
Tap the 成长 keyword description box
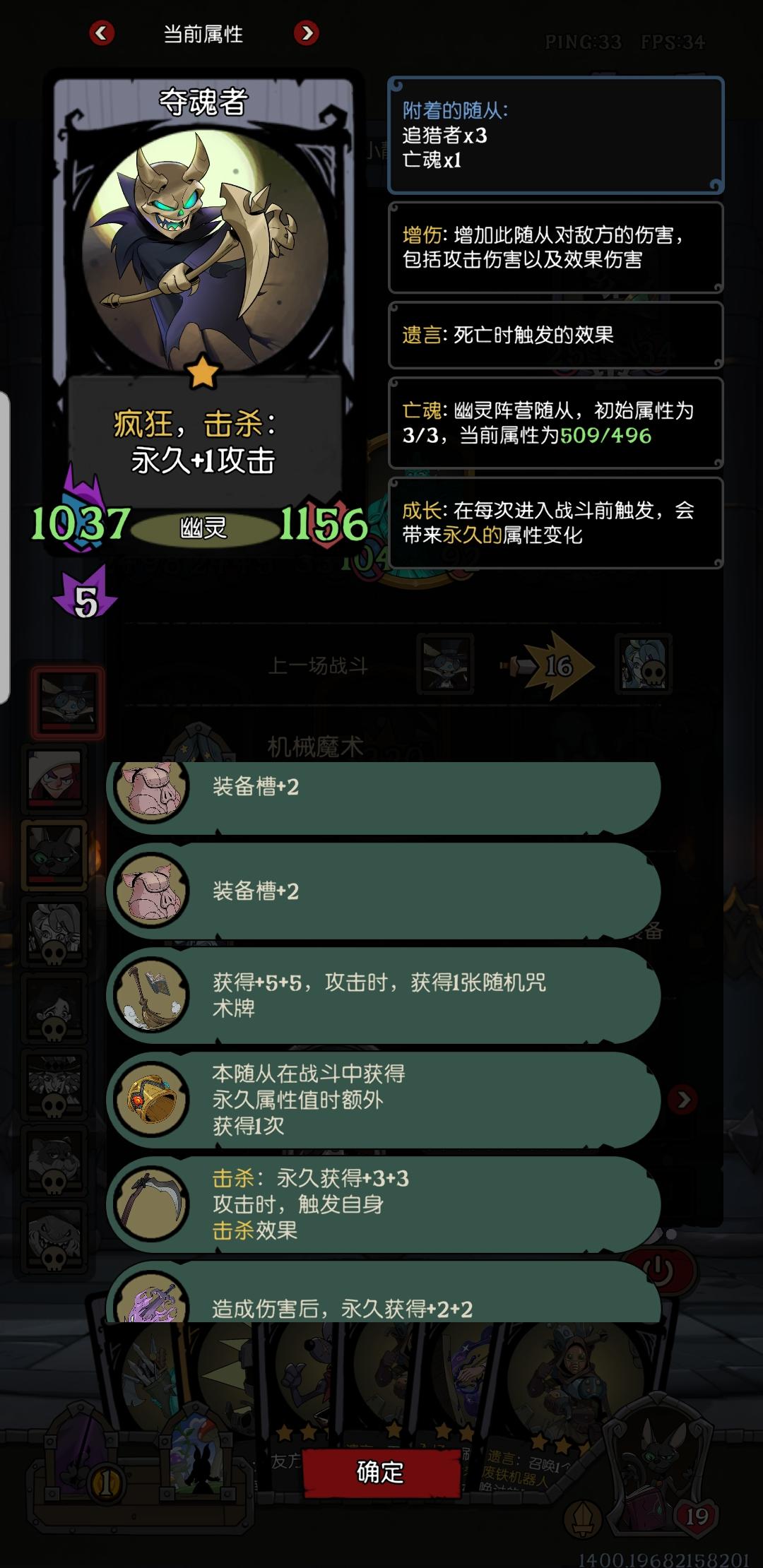(x=556, y=523)
